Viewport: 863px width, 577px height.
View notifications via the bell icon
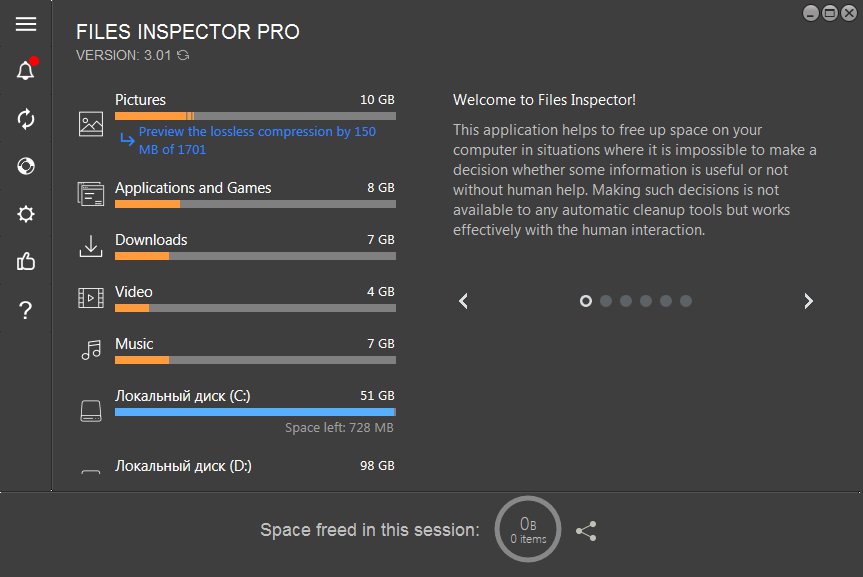(25, 70)
